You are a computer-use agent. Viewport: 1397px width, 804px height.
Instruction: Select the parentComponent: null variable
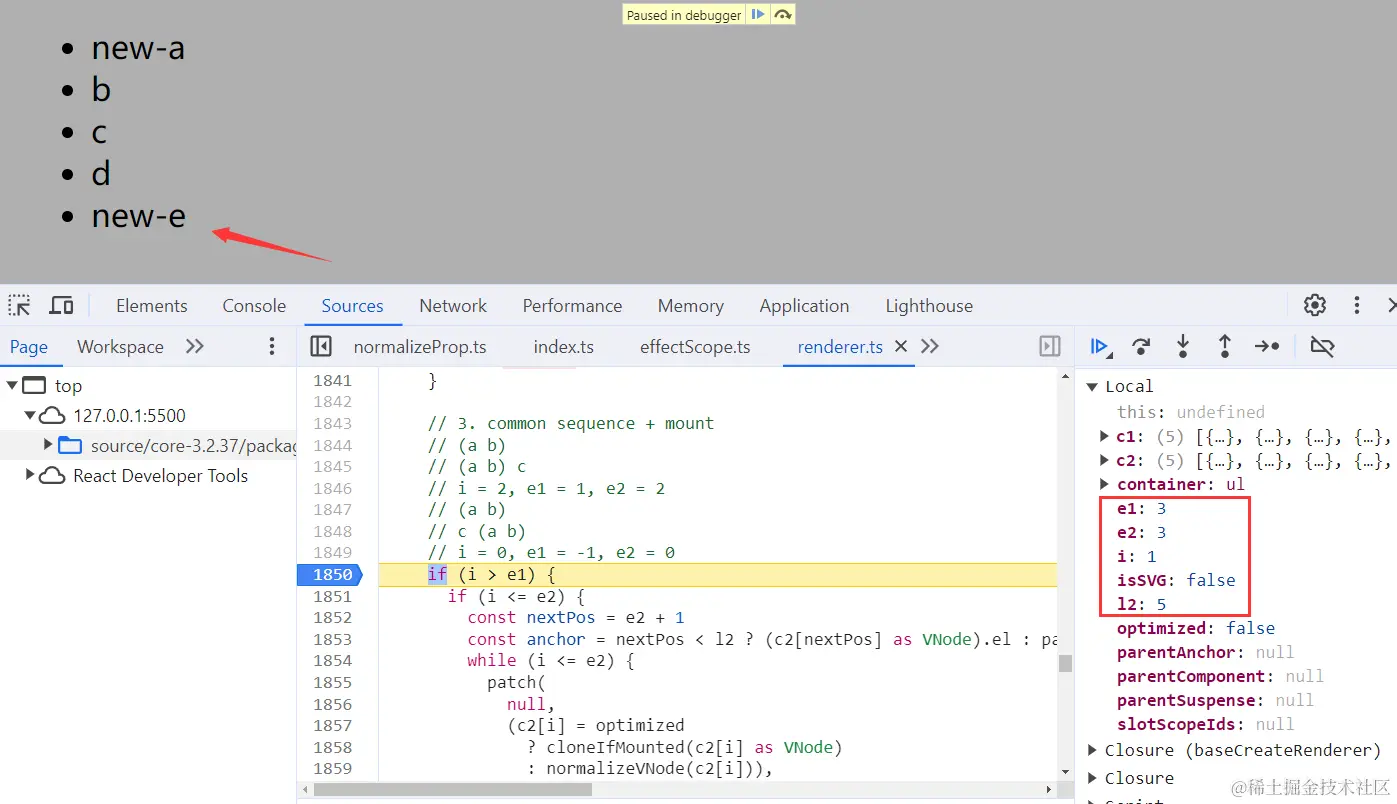tap(1220, 676)
